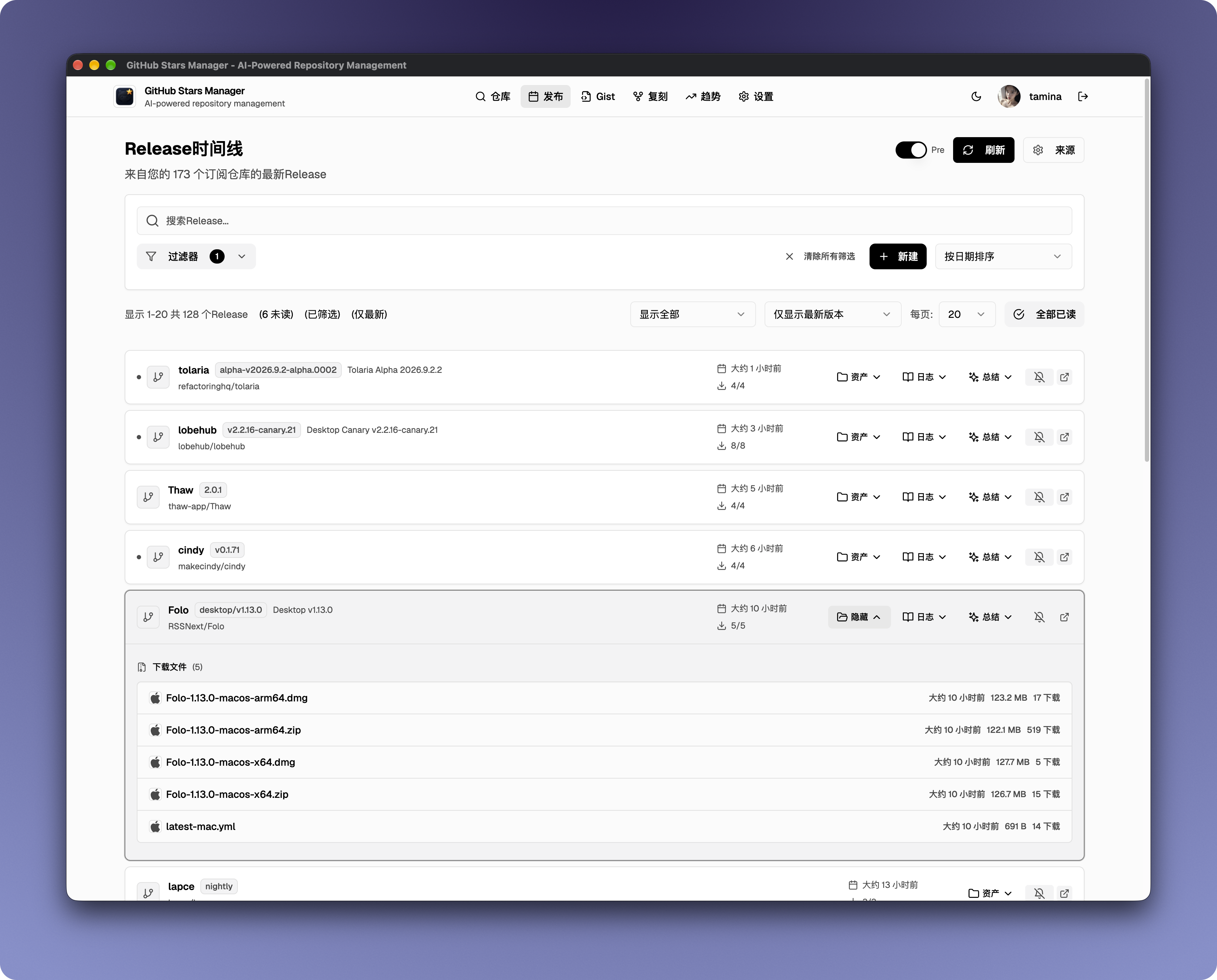1217x980 pixels.
Task: Open the 按日期排序 sort dropdown
Action: pyautogui.click(x=1003, y=256)
